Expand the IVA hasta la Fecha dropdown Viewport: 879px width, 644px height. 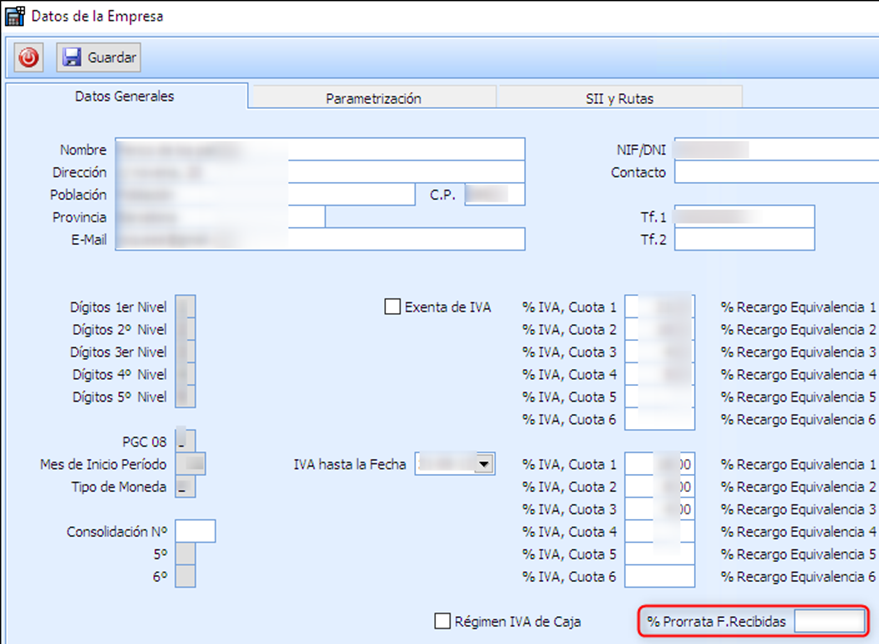tap(485, 465)
